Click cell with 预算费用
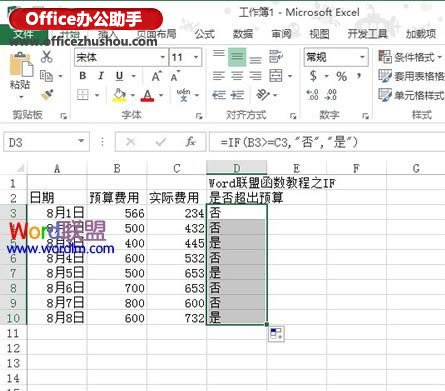The image size is (445, 391). [x=117, y=198]
